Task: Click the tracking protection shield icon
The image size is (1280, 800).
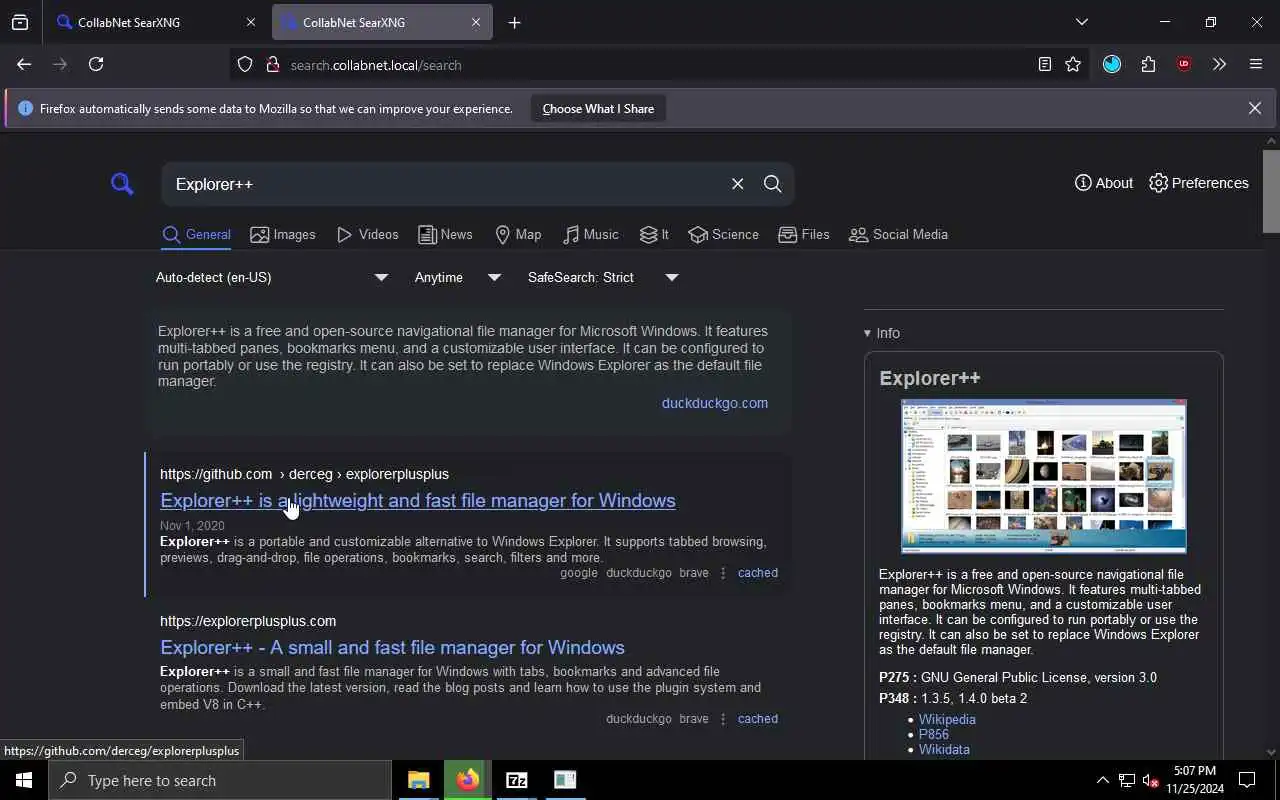Action: click(245, 64)
